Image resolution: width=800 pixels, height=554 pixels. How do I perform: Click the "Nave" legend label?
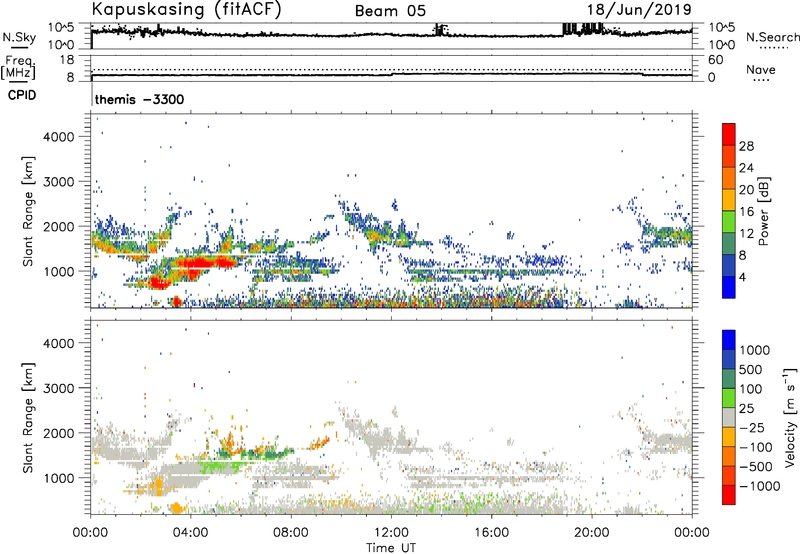(x=761, y=69)
